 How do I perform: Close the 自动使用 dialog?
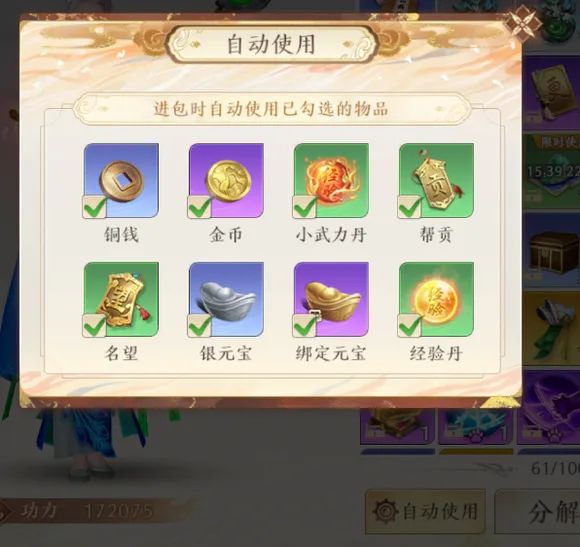[x=522, y=23]
